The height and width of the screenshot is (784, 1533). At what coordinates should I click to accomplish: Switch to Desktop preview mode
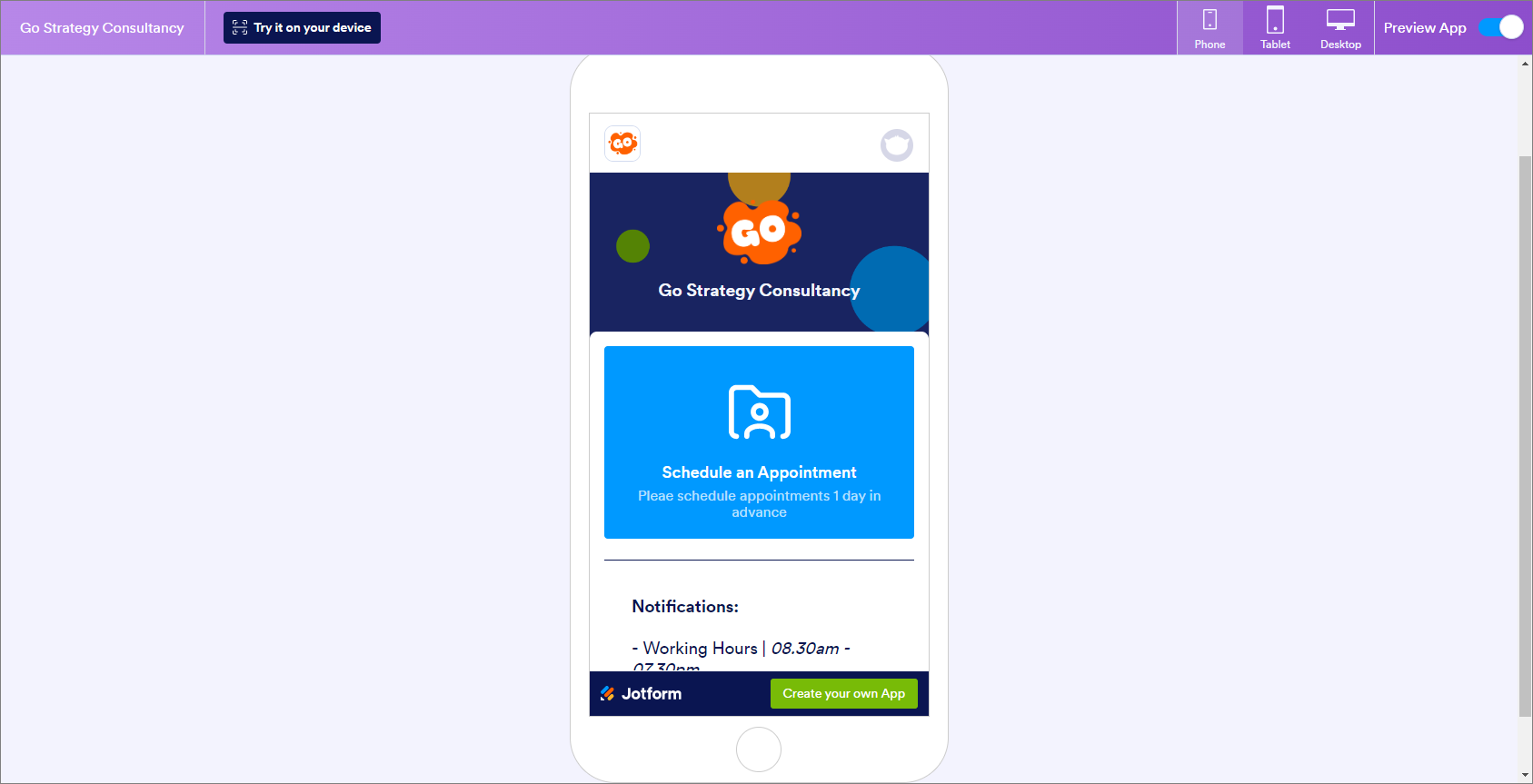tap(1340, 28)
